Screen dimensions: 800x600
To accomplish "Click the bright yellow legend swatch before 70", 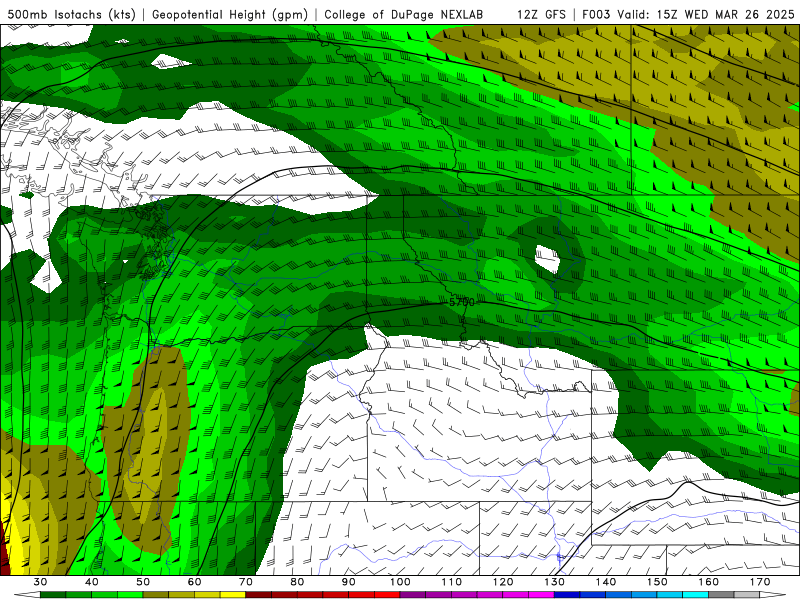I will click(233, 595).
